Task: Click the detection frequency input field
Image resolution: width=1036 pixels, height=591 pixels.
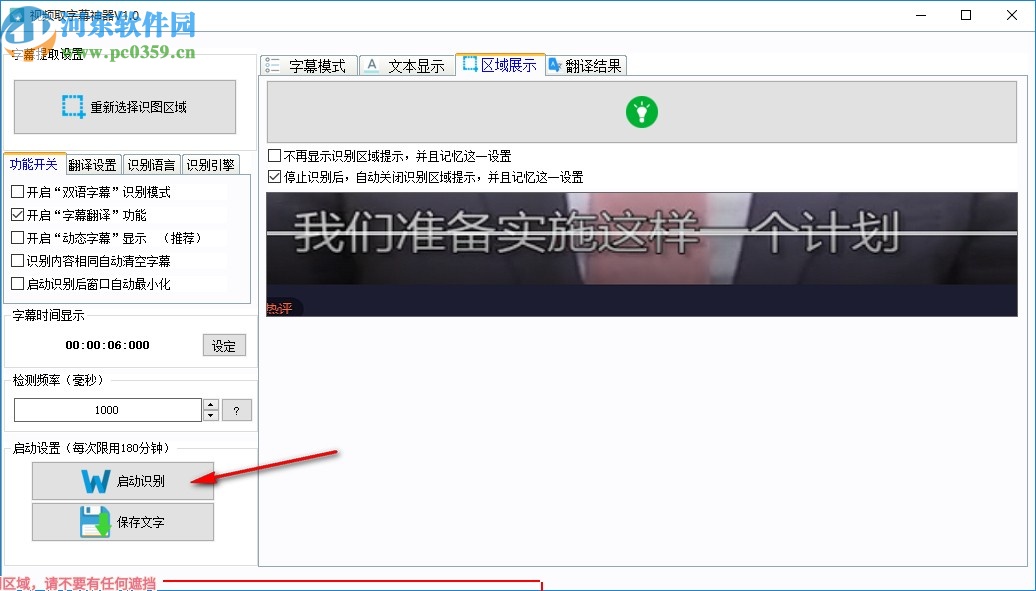Action: click(x=107, y=409)
